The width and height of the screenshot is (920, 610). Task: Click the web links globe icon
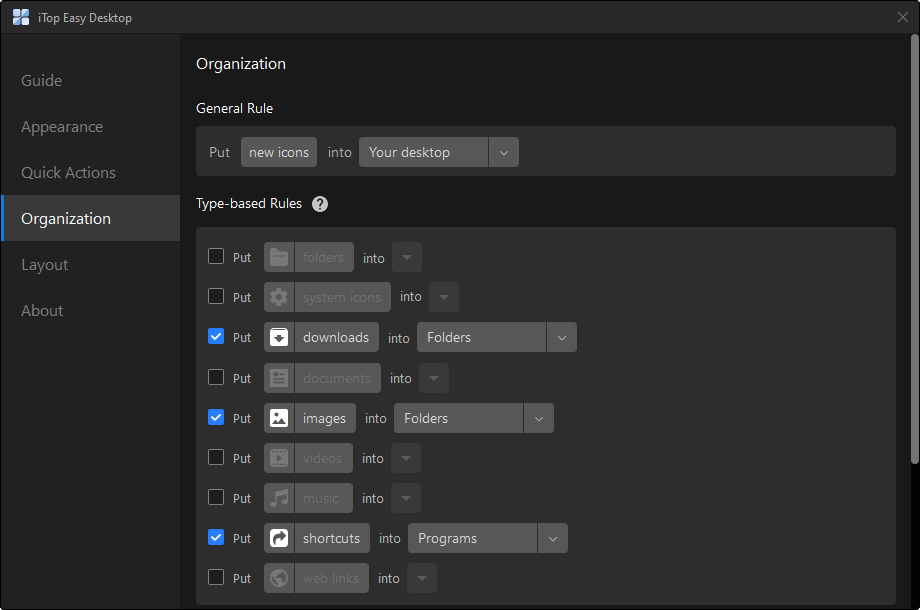pyautogui.click(x=279, y=578)
